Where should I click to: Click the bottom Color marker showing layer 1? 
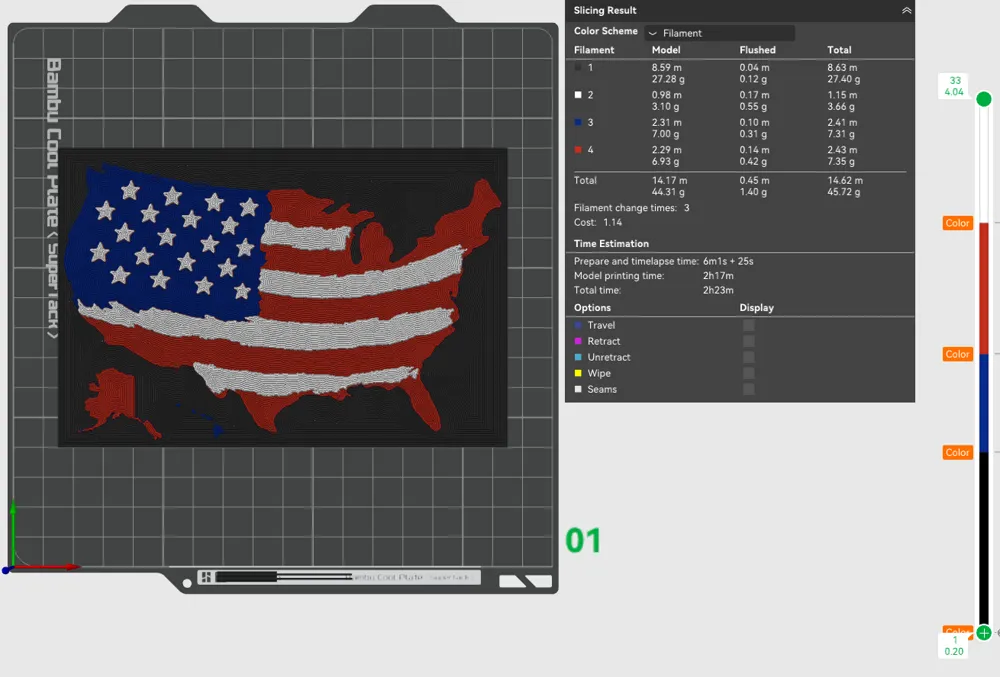click(956, 632)
